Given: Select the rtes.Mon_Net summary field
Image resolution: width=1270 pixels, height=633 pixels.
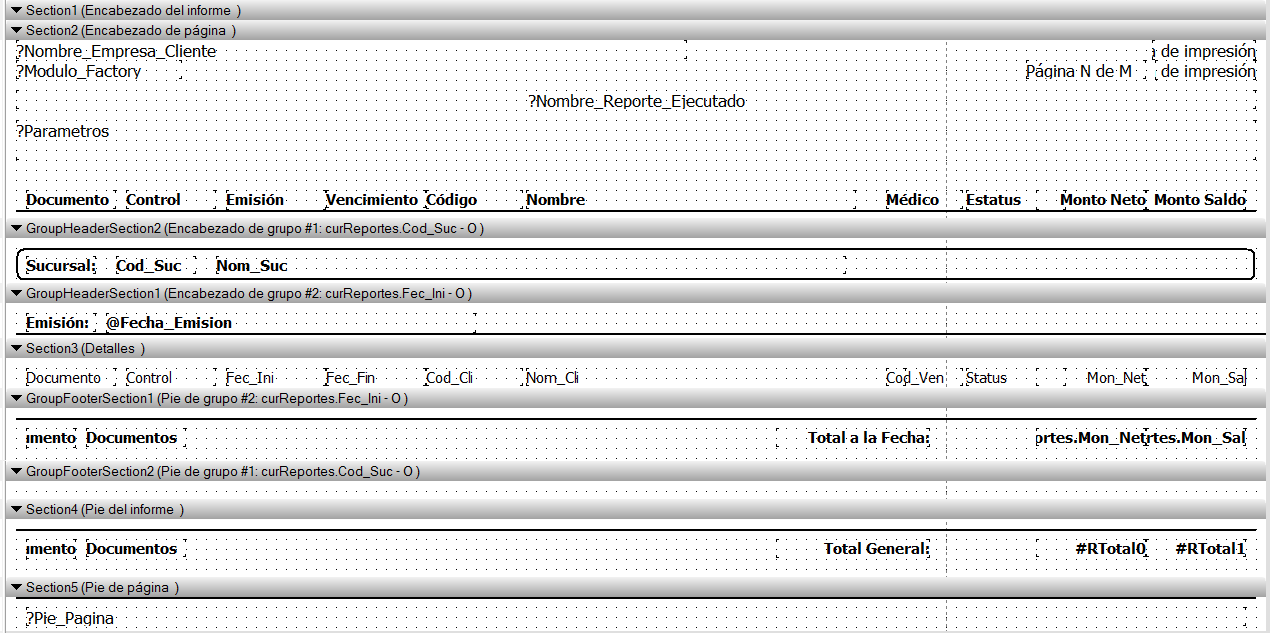Looking at the screenshot, I should [x=1091, y=438].
